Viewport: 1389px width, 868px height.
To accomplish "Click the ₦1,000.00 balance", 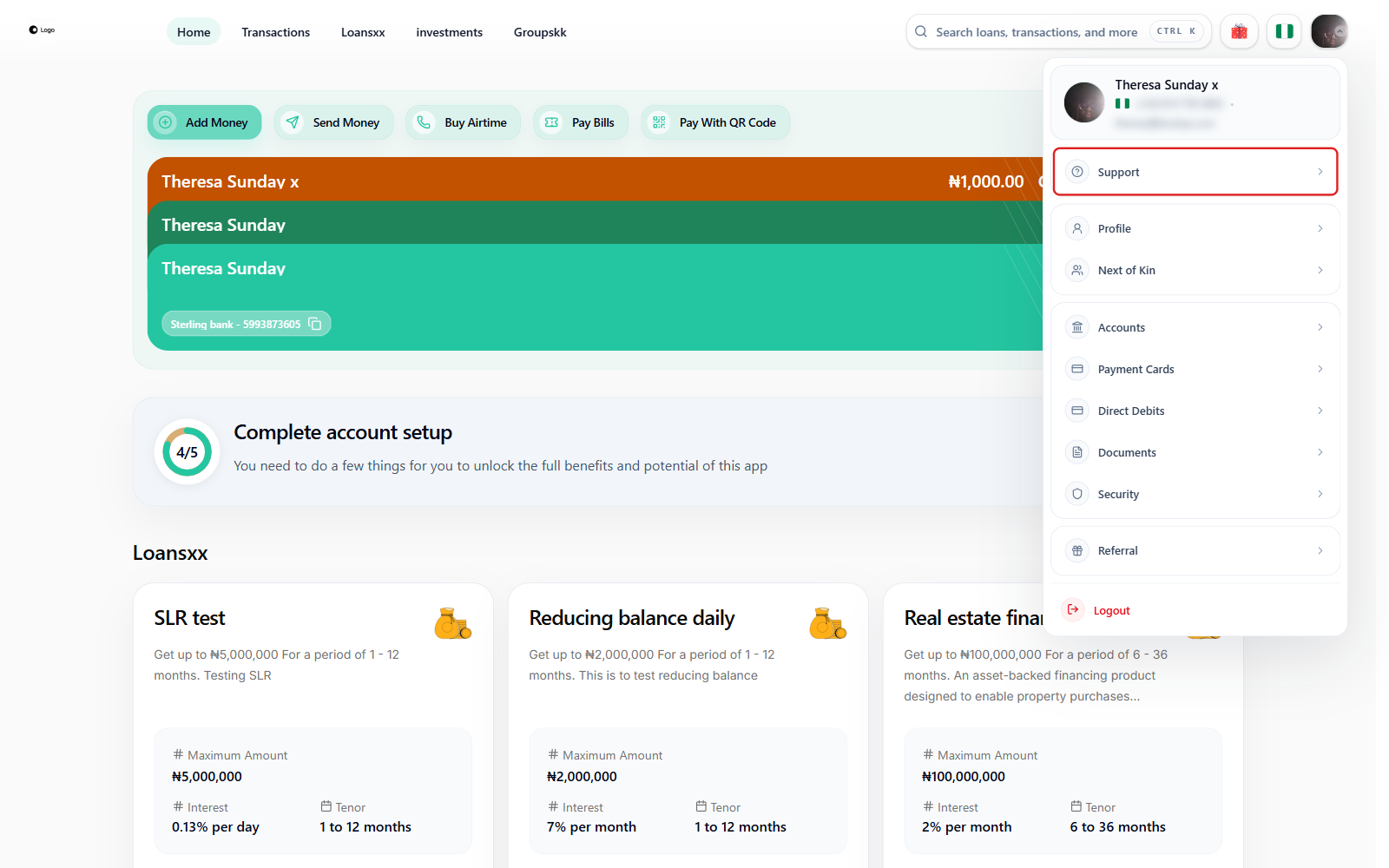I will click(985, 181).
